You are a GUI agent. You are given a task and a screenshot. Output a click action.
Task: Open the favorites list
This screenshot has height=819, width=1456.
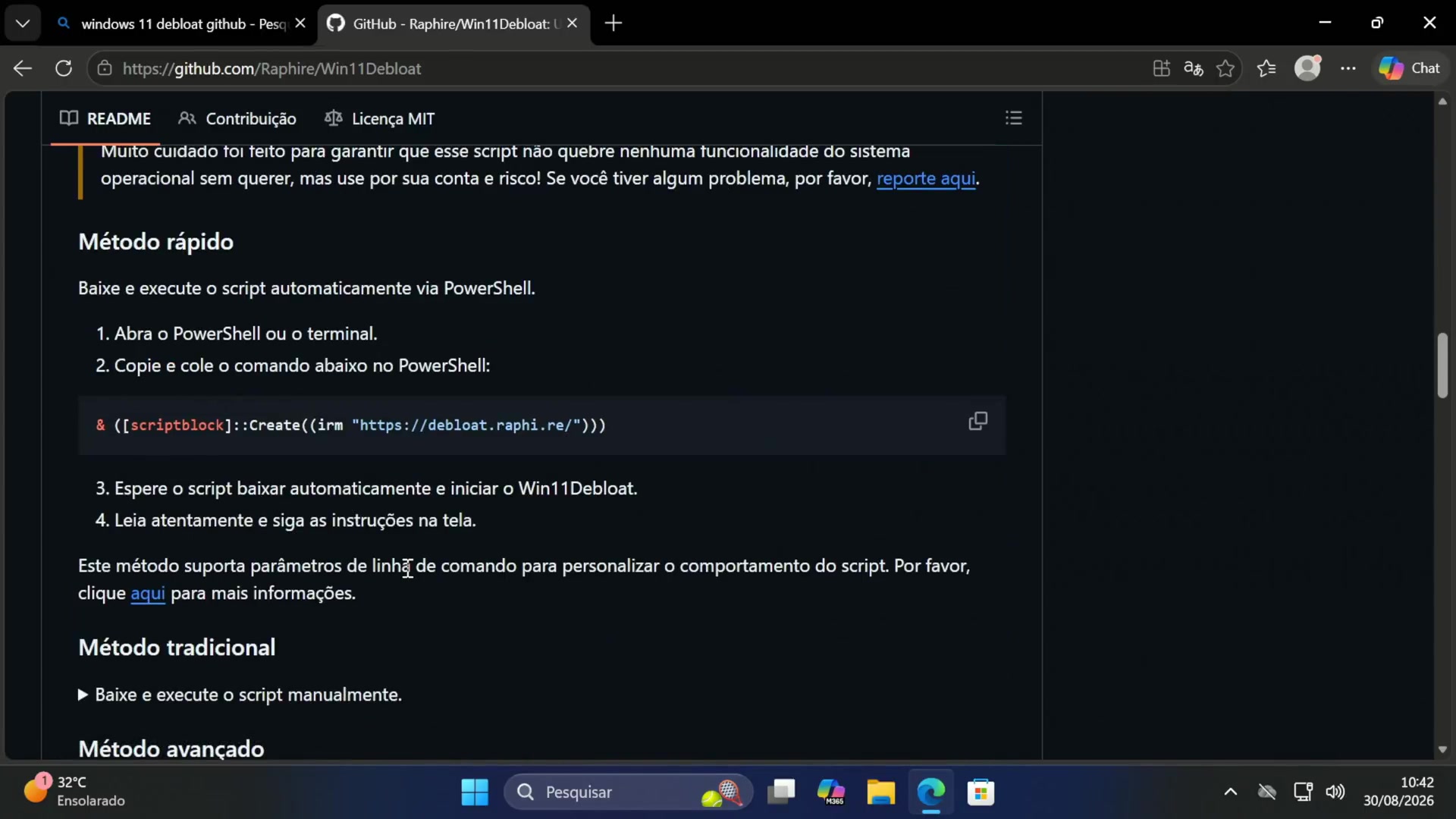(x=1266, y=68)
